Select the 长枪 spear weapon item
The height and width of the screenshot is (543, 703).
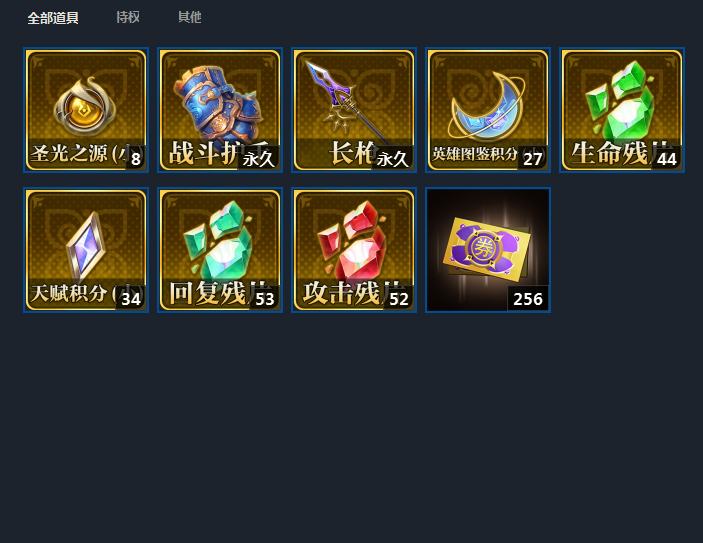(x=354, y=110)
